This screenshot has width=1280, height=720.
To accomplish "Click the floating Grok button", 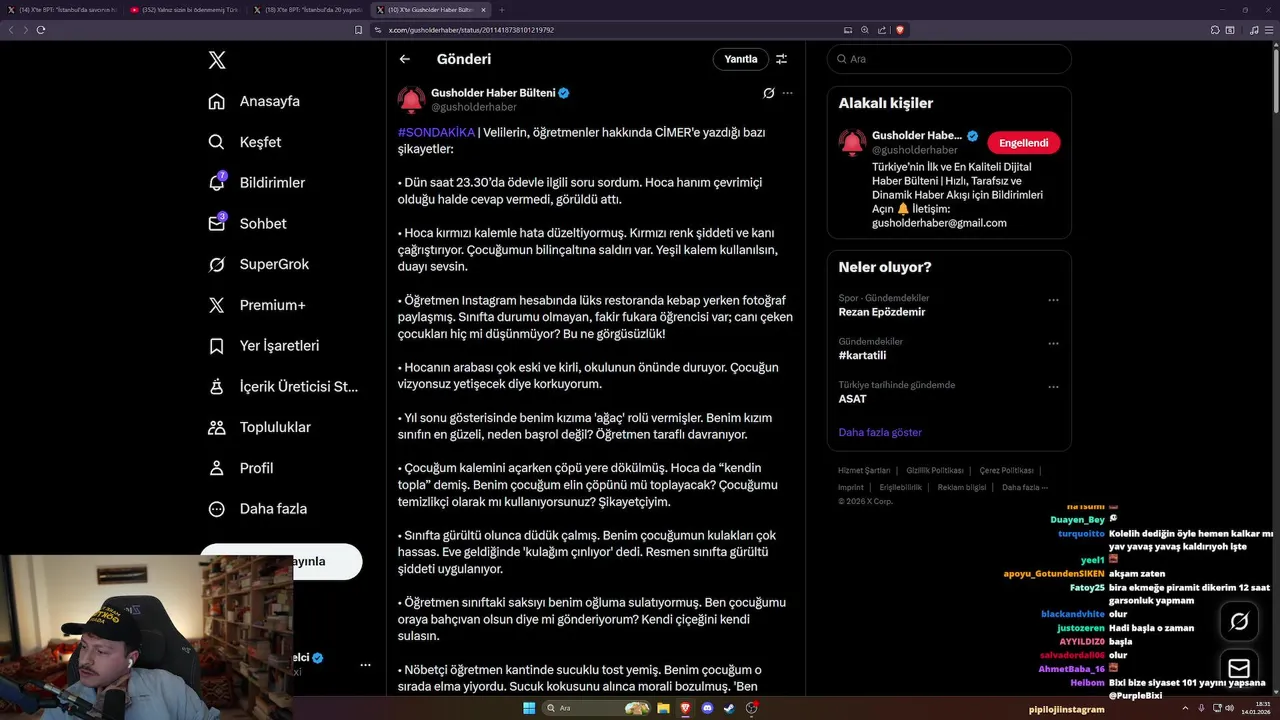I will click(x=1239, y=621).
